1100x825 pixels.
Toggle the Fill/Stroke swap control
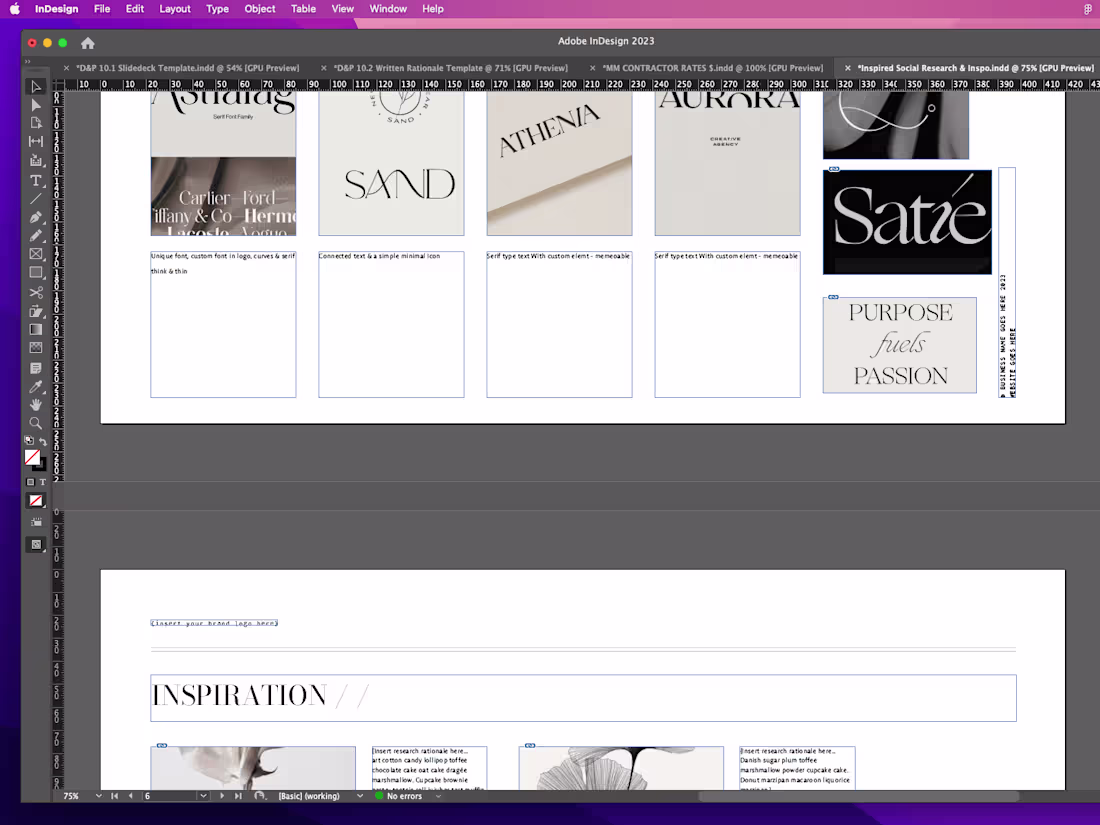pos(45,440)
